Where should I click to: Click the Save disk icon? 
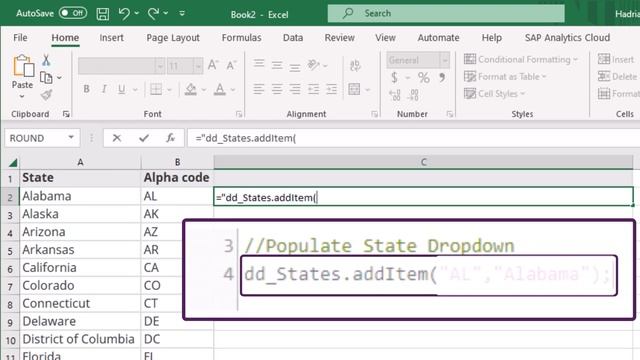(x=102, y=14)
